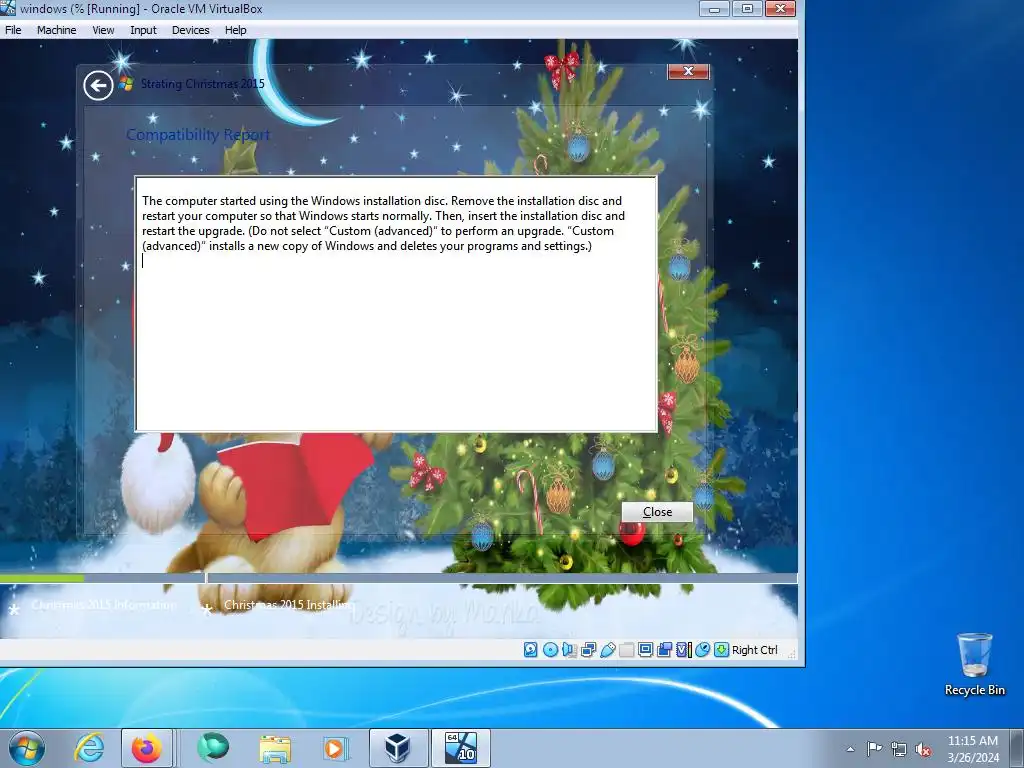Maximize the VirtualBox window
Screen dimensions: 1024x768
tap(747, 8)
